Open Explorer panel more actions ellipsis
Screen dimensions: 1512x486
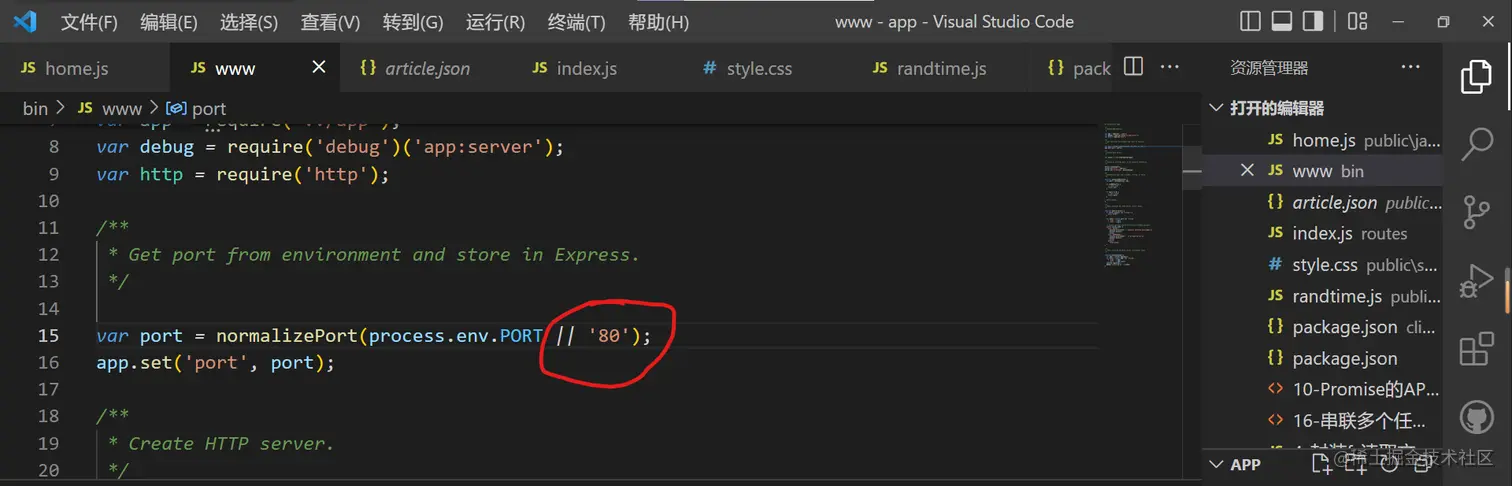tap(1410, 67)
